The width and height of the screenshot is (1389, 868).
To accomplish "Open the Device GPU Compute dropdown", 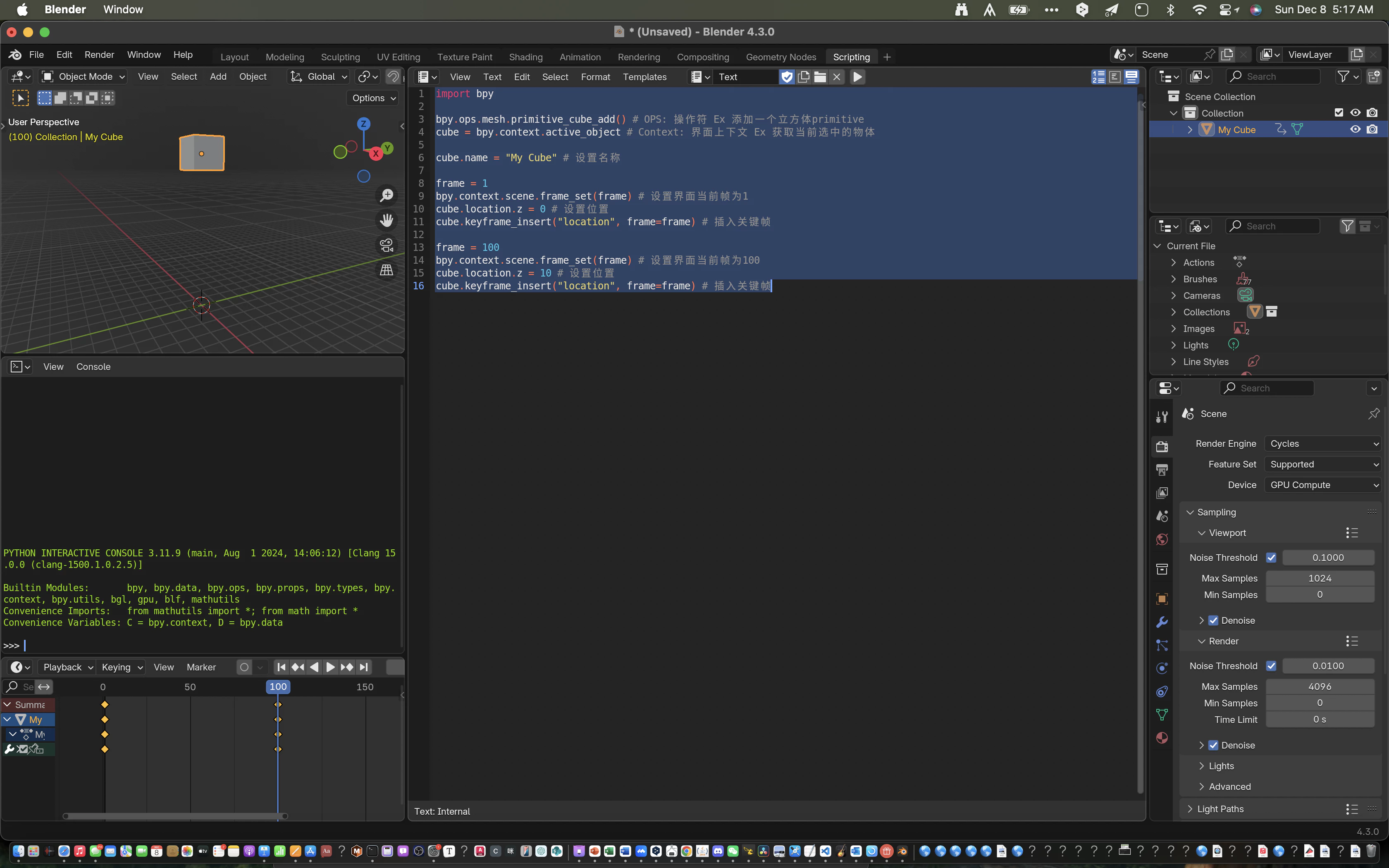I will pyautogui.click(x=1323, y=485).
